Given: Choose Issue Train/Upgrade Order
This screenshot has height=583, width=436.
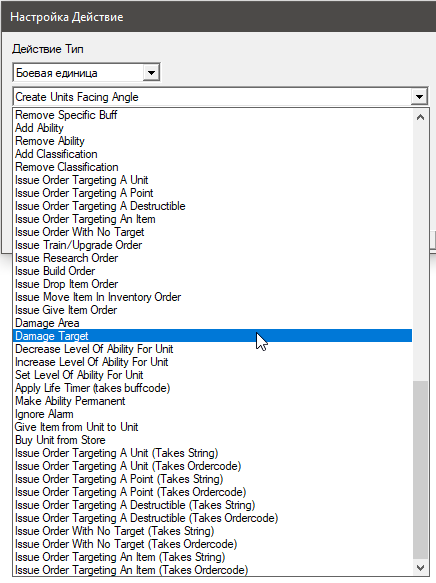Looking at the screenshot, I should (213, 245).
